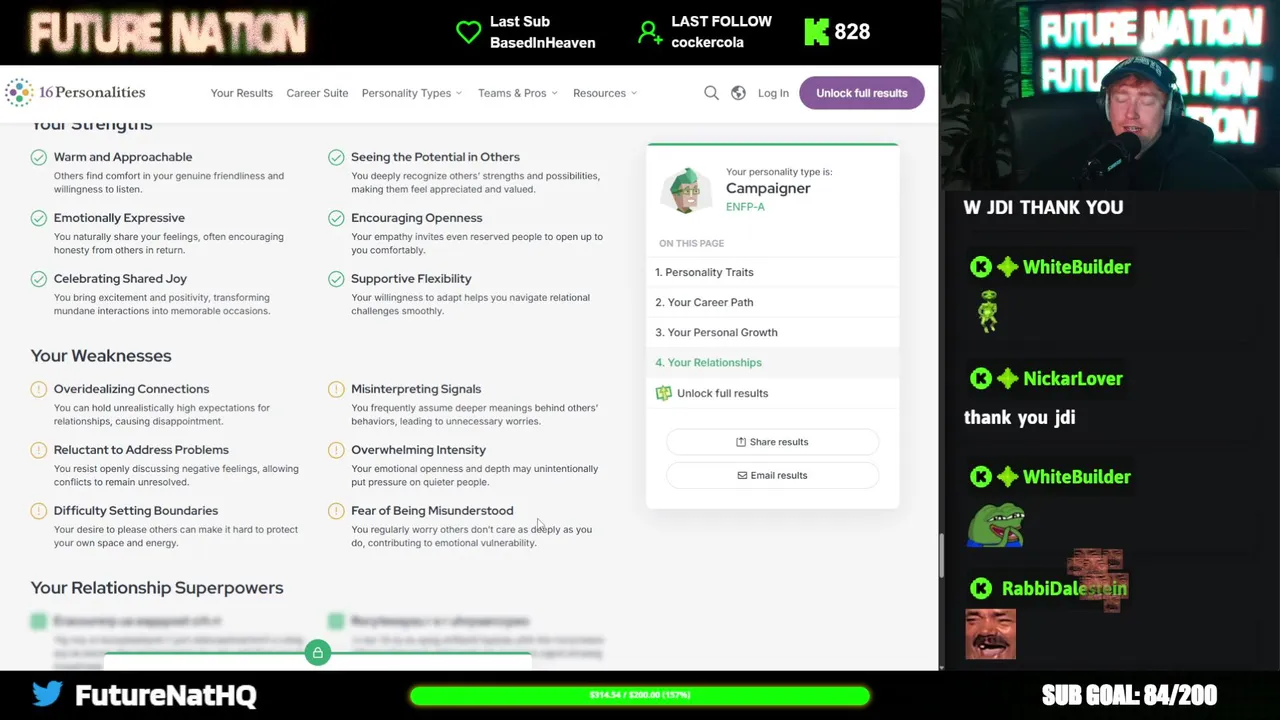This screenshot has height=720, width=1280.
Task: Click the Your Relationship Superpowers heading
Action: [x=157, y=588]
